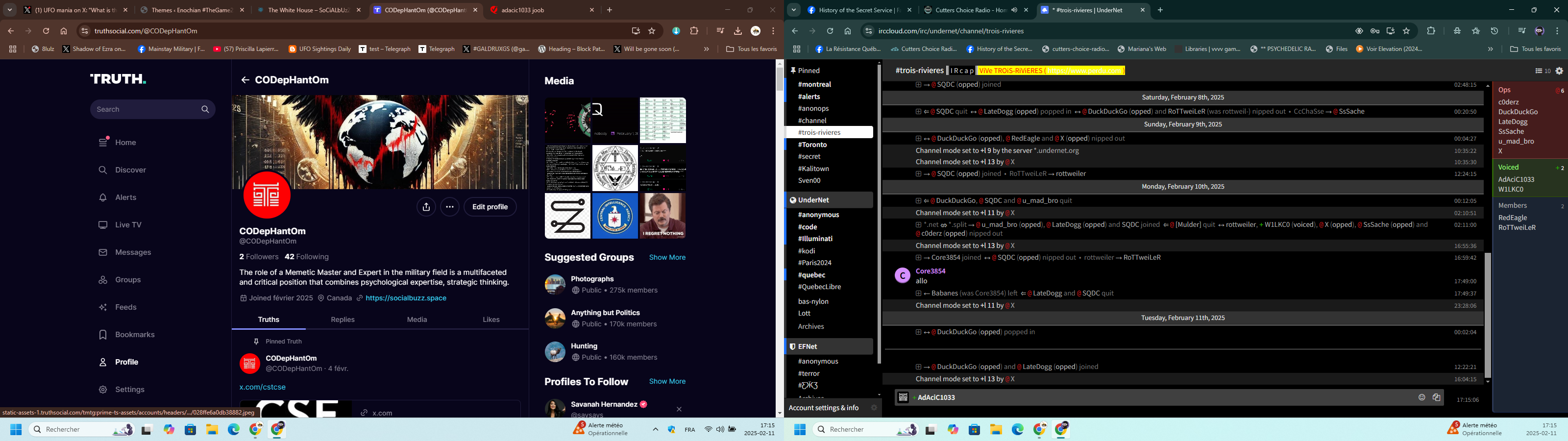The image size is (1568, 441).
Task: Open Feeds in Truth Social sidebar
Action: tap(118, 307)
